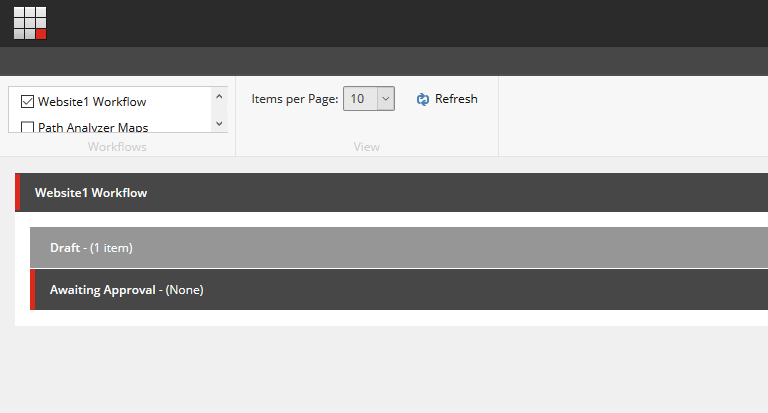Click red marker beside Awaiting Approval

point(33,290)
